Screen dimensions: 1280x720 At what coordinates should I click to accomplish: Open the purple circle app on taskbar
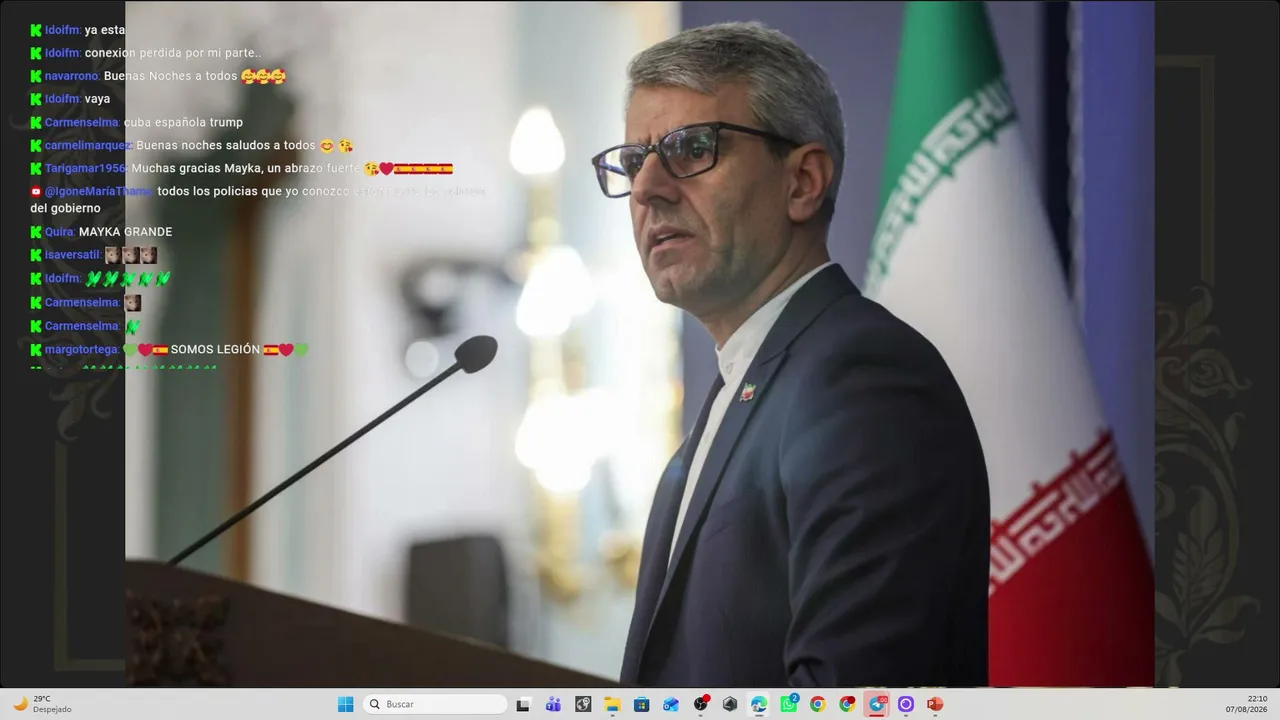click(x=906, y=704)
